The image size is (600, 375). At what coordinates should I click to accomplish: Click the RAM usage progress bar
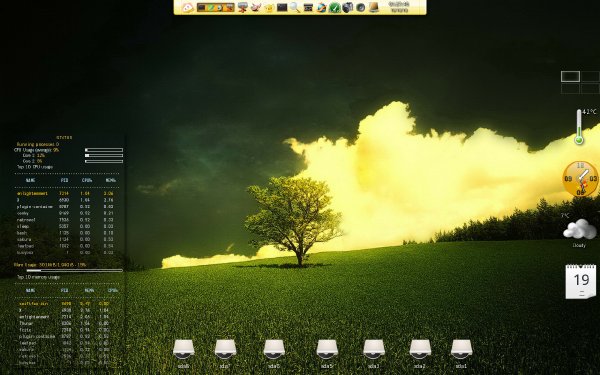click(x=74, y=271)
